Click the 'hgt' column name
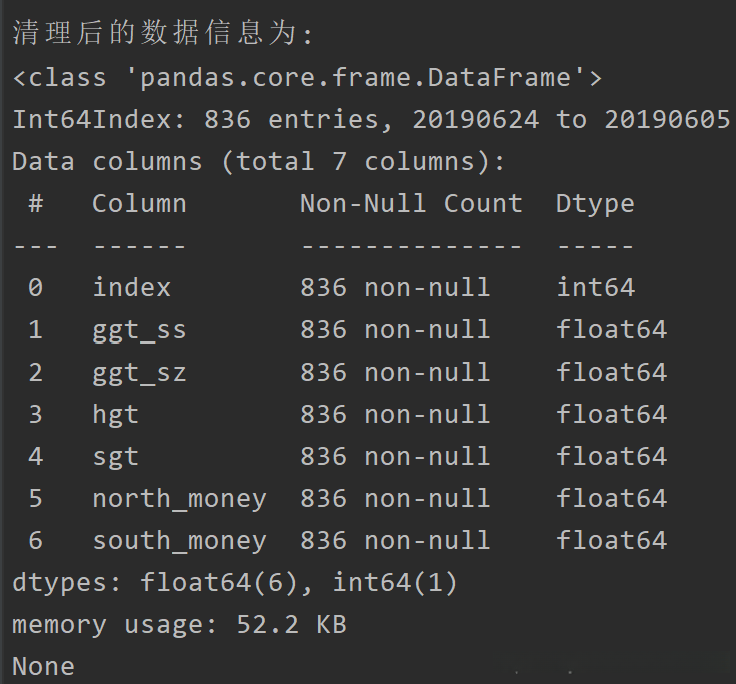 (x=116, y=415)
